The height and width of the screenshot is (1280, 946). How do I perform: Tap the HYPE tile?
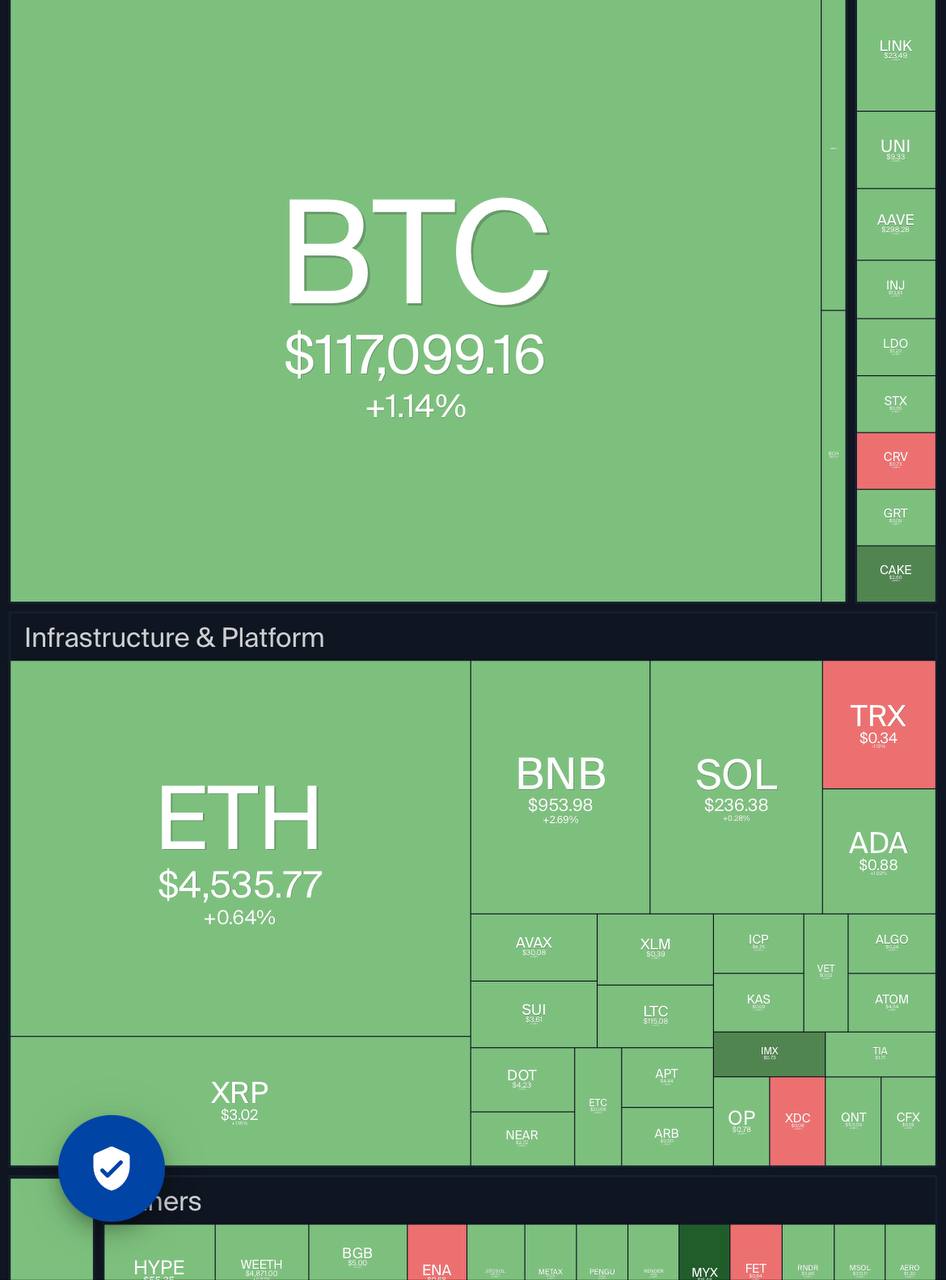[159, 1252]
